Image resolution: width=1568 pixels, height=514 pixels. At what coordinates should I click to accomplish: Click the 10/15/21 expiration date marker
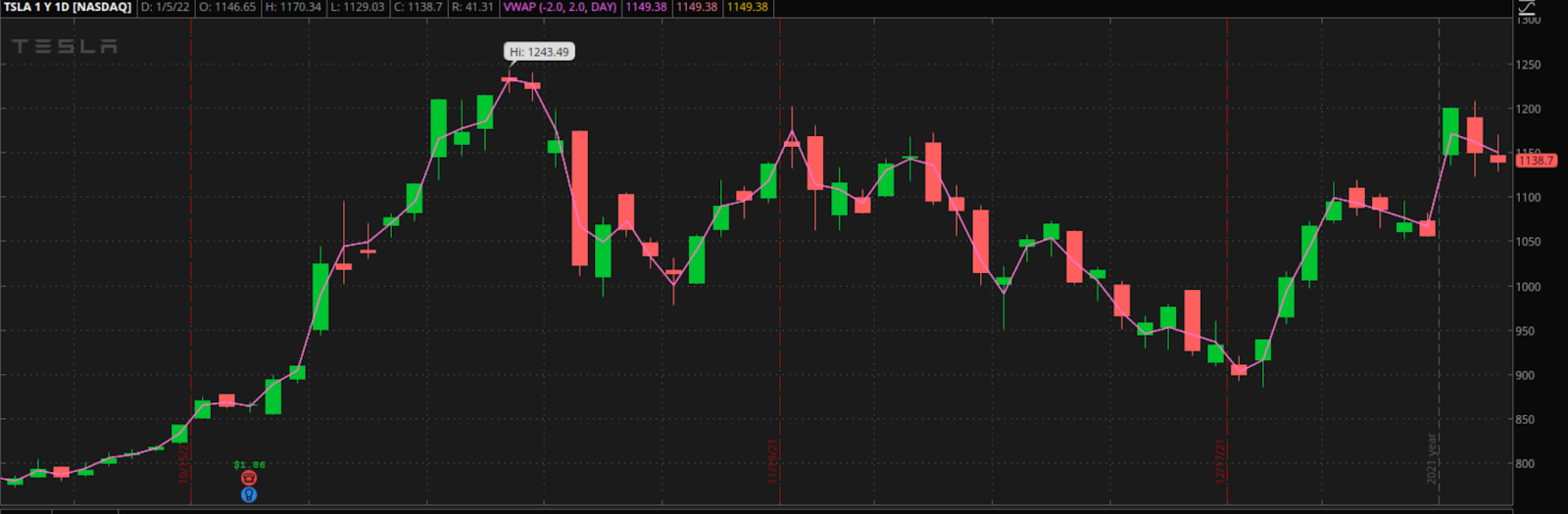tap(183, 462)
